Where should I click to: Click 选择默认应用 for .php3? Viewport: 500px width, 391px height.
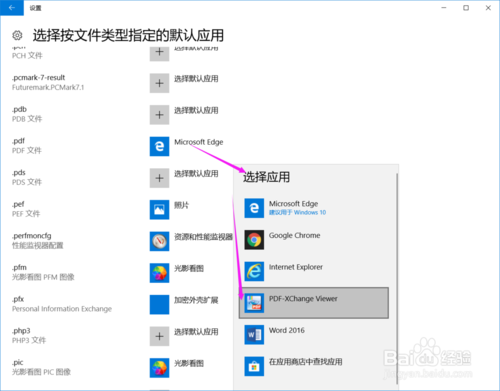click(x=196, y=332)
